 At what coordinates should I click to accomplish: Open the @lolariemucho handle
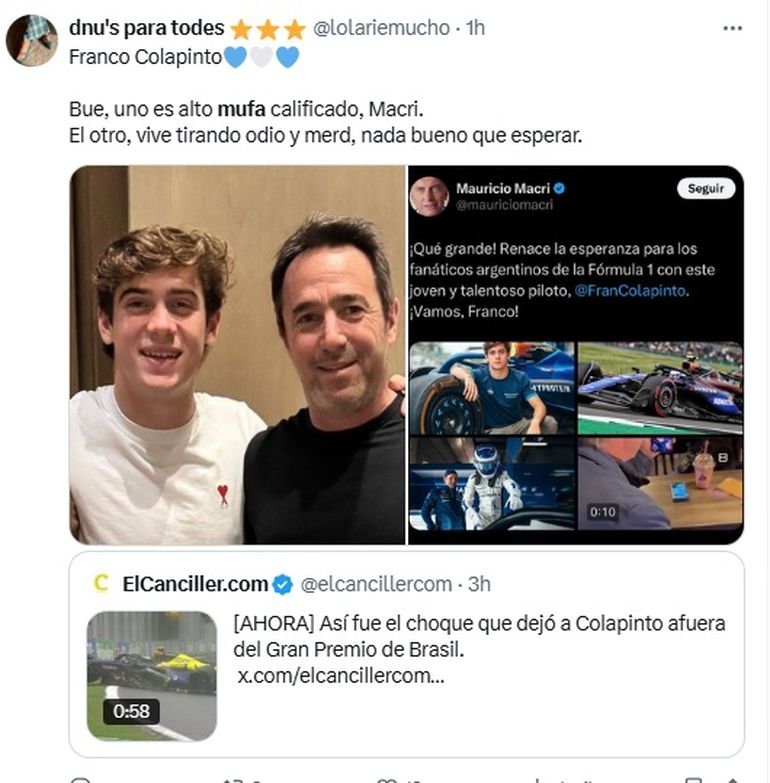pos(381,28)
